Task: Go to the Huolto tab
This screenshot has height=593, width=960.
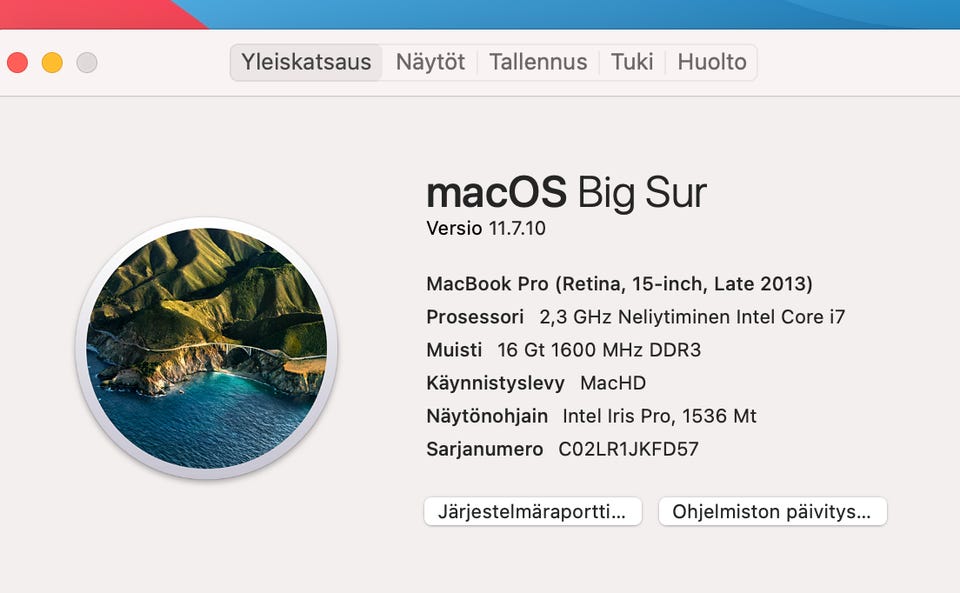Action: tap(712, 62)
